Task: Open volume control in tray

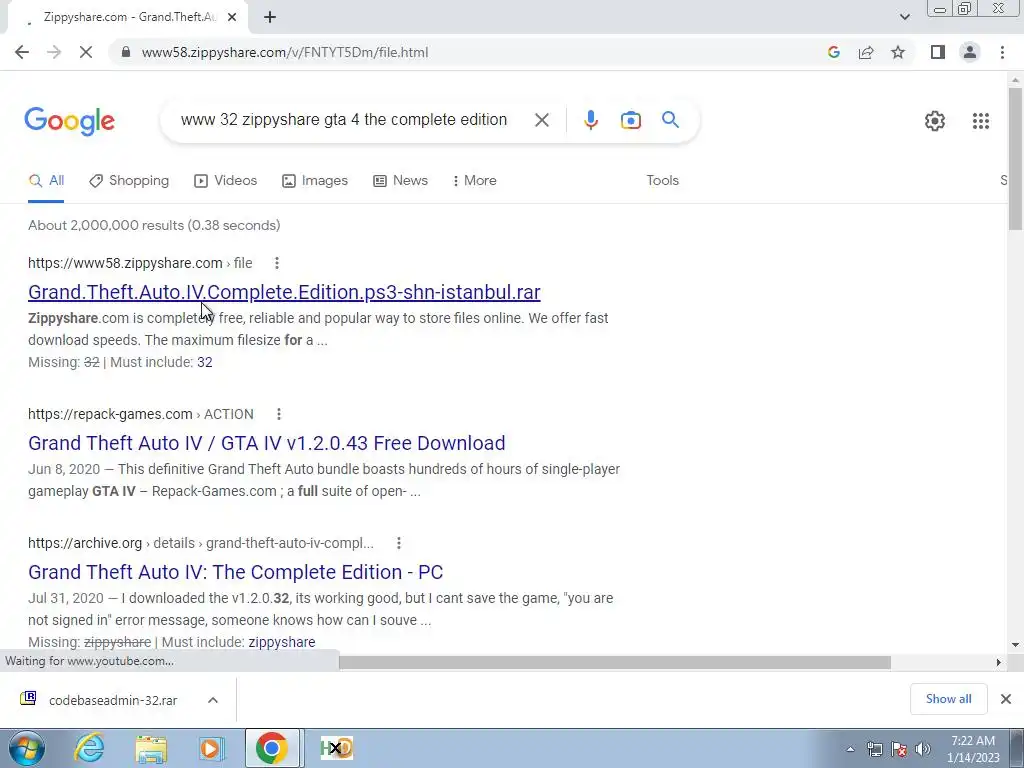Action: (923, 749)
